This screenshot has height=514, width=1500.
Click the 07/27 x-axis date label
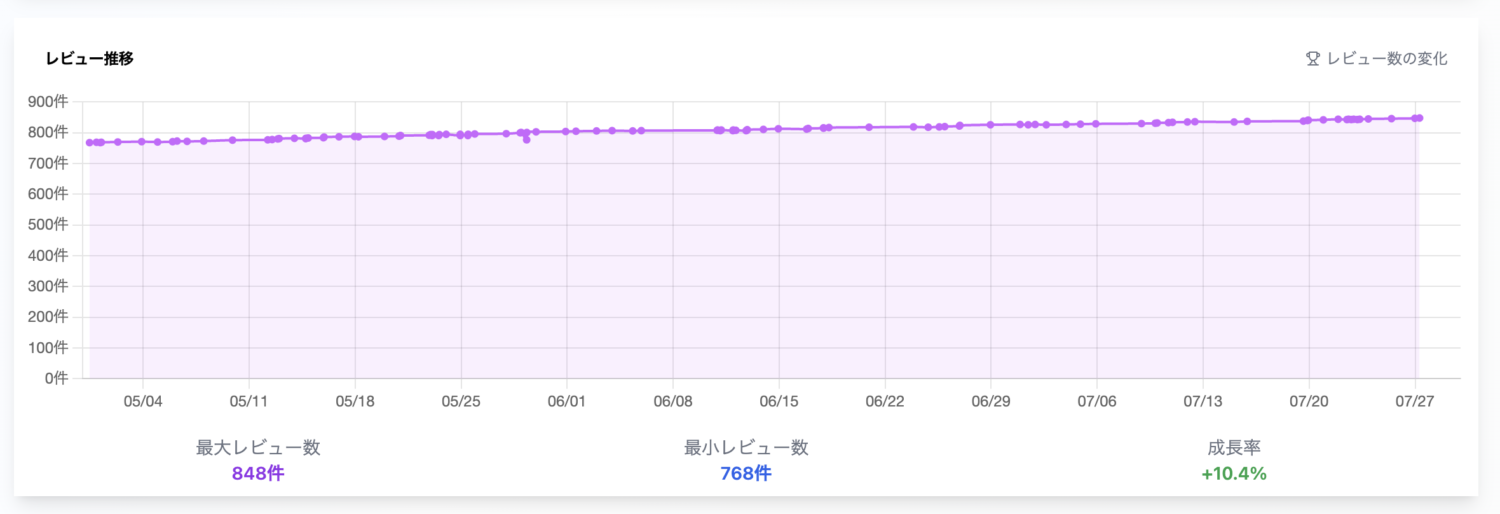point(1414,402)
